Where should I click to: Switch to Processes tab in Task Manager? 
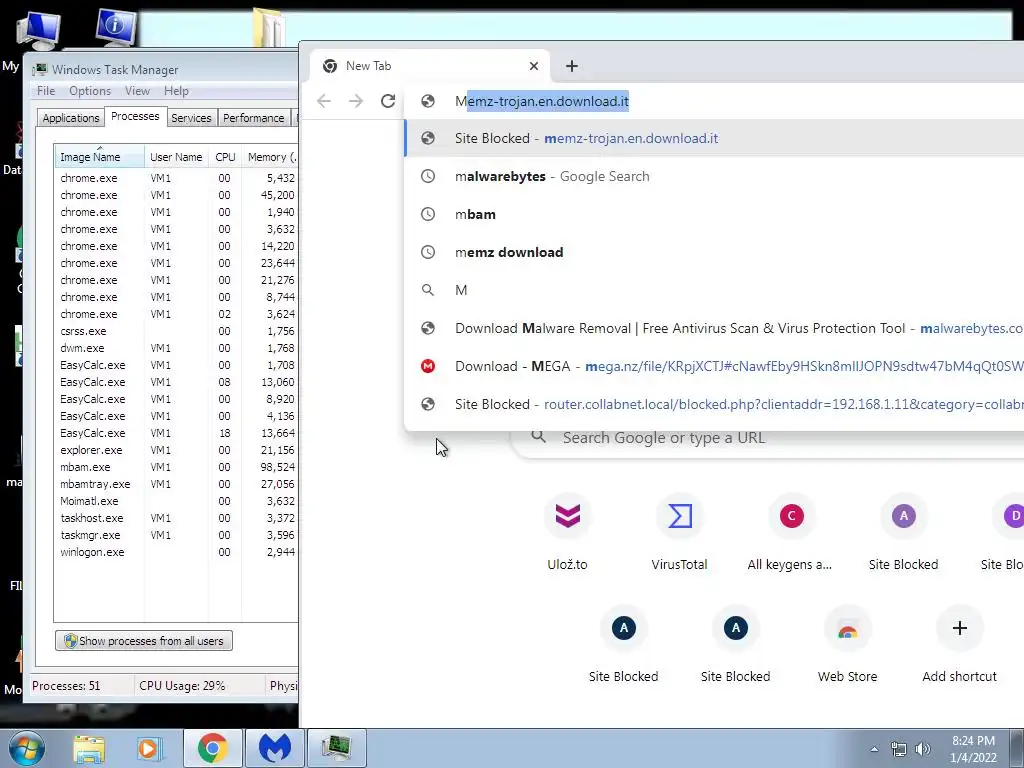(135, 116)
